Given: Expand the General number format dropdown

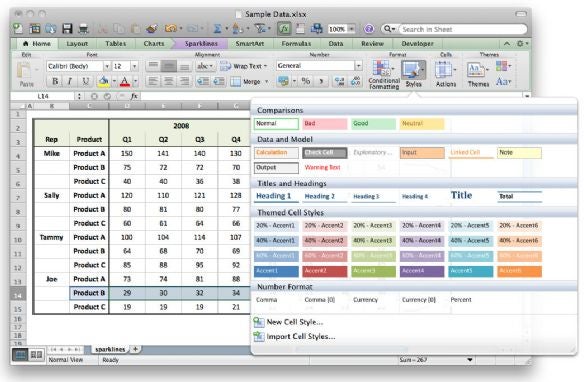Looking at the screenshot, I should click(x=358, y=66).
